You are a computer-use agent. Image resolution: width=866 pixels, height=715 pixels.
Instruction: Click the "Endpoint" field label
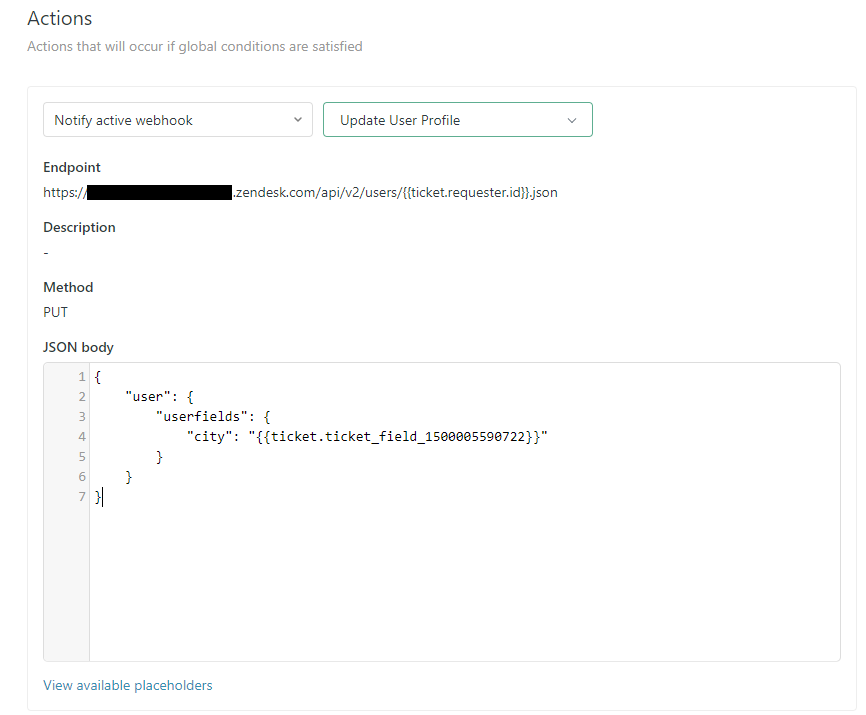(72, 167)
